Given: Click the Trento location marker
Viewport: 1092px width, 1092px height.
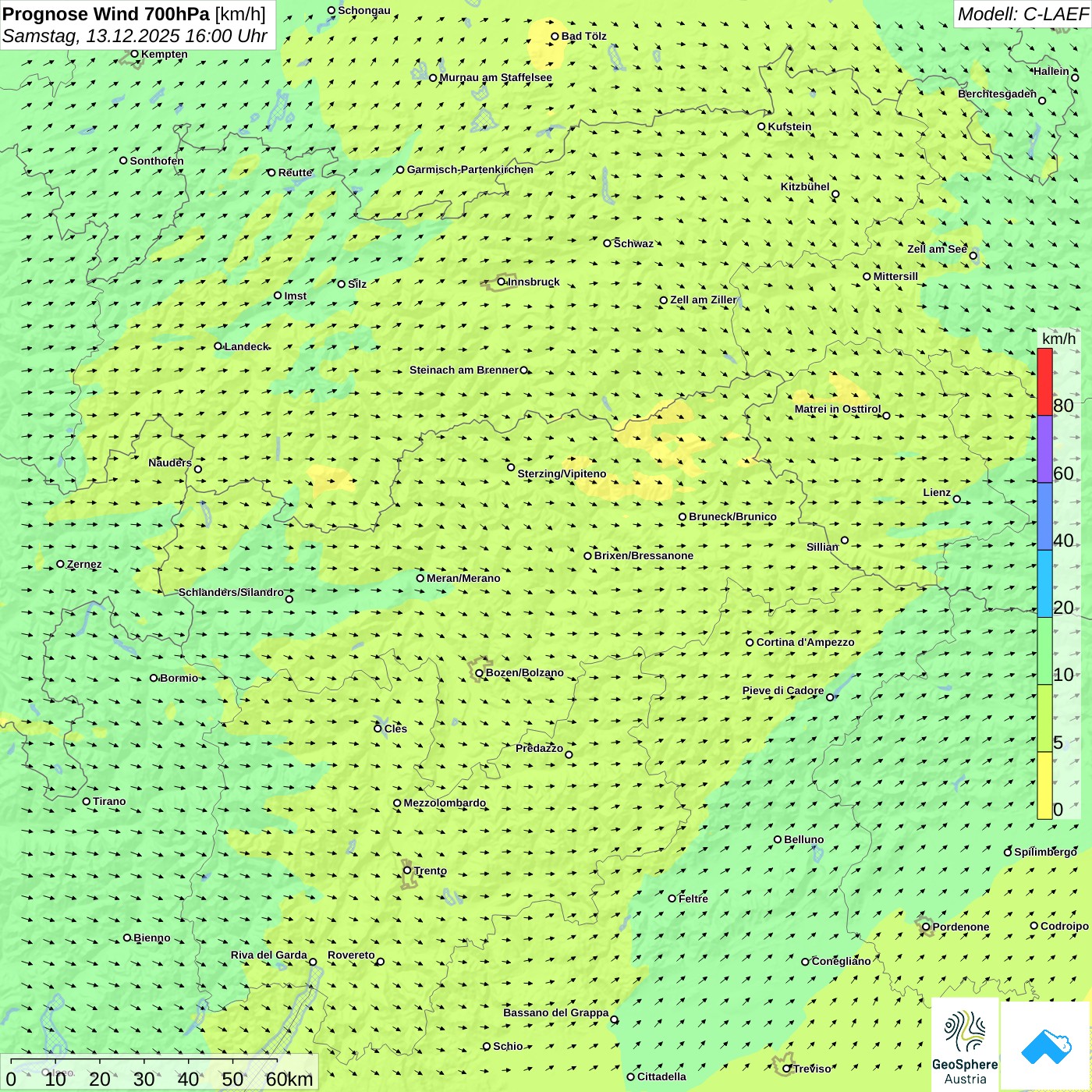Looking at the screenshot, I should [x=407, y=870].
